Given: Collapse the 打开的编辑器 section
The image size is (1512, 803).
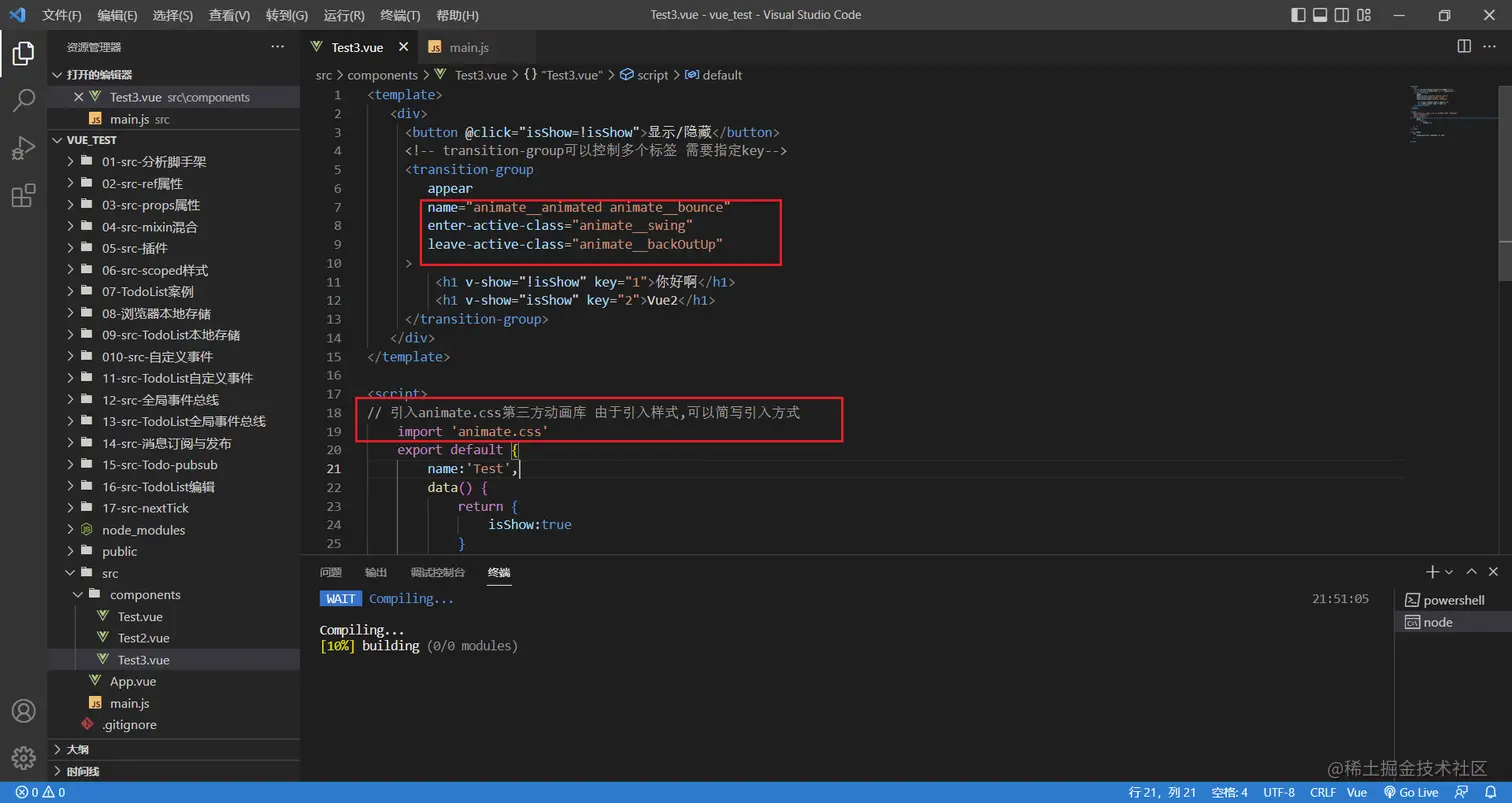Looking at the screenshot, I should click(174, 75).
